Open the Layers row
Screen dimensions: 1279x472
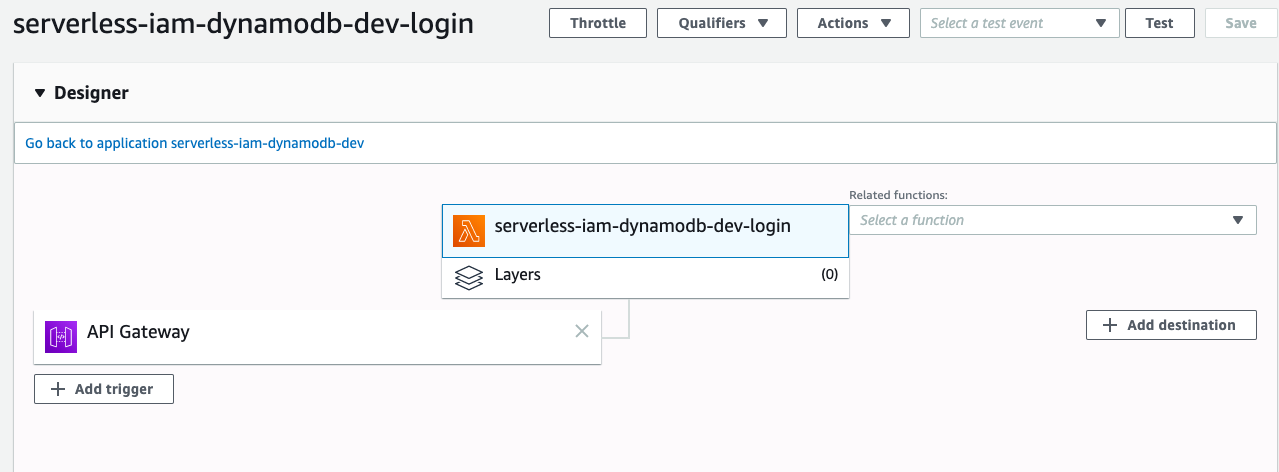point(645,278)
